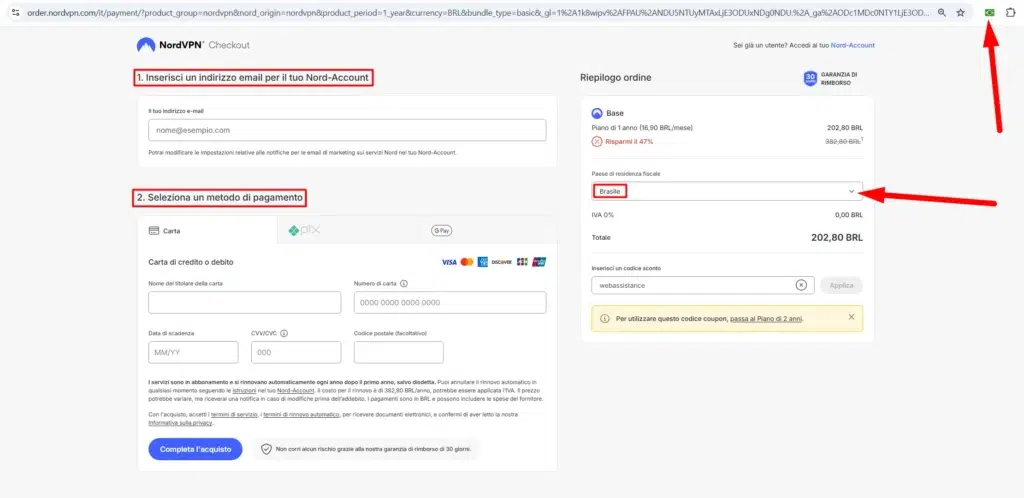The width and height of the screenshot is (1024, 498).
Task: Focus the Data di scadenza field
Action: (193, 352)
